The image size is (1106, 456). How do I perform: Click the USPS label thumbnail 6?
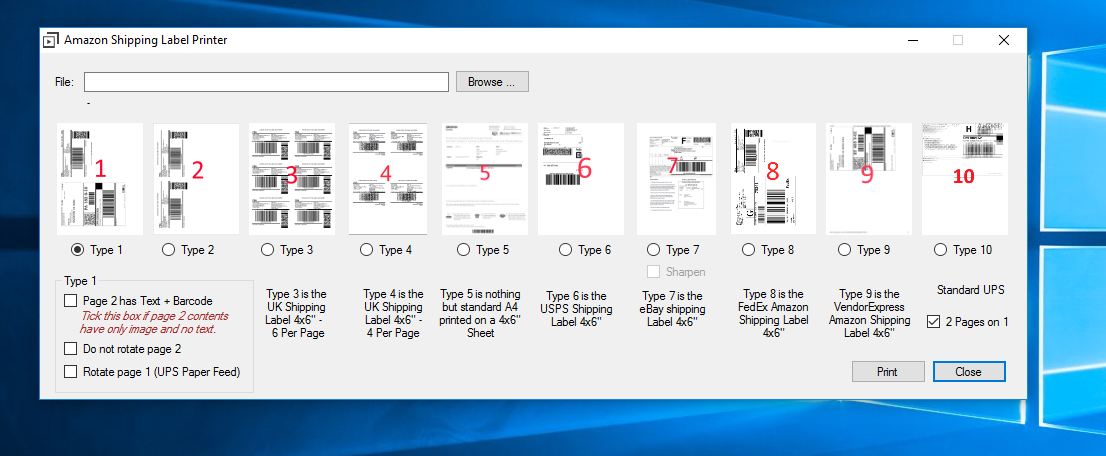tap(581, 179)
